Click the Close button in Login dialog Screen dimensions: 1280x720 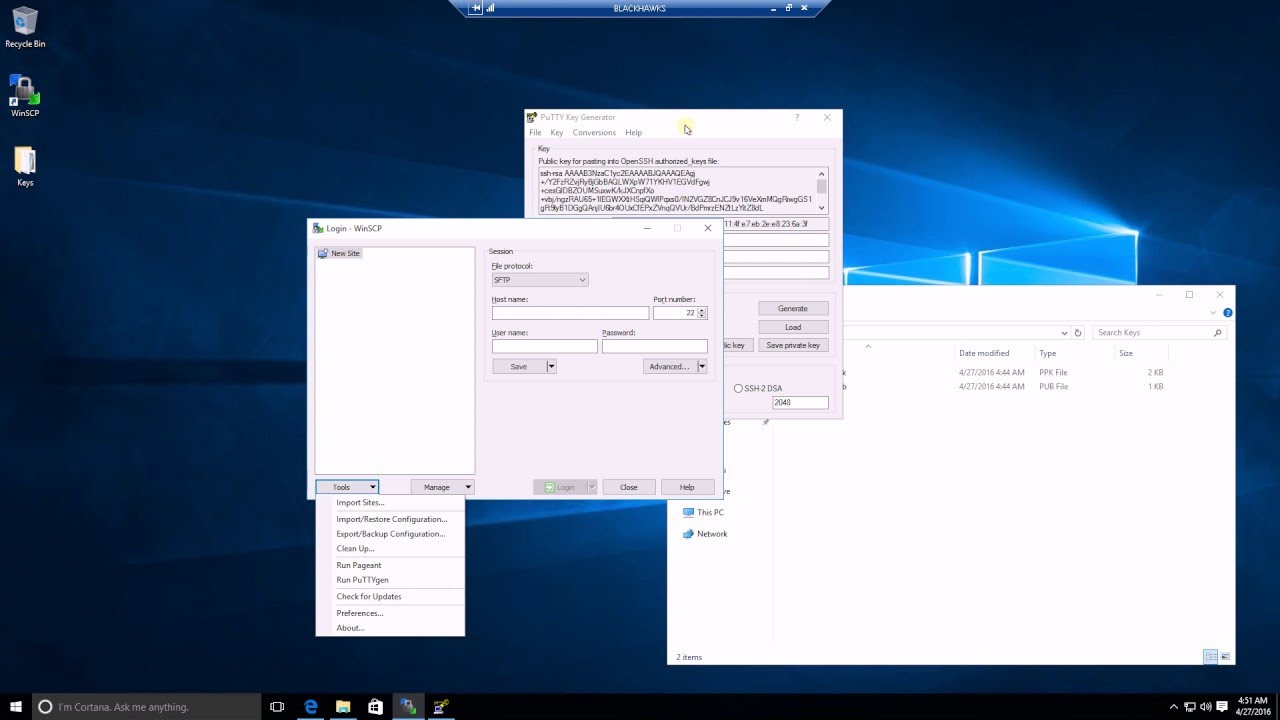628,487
